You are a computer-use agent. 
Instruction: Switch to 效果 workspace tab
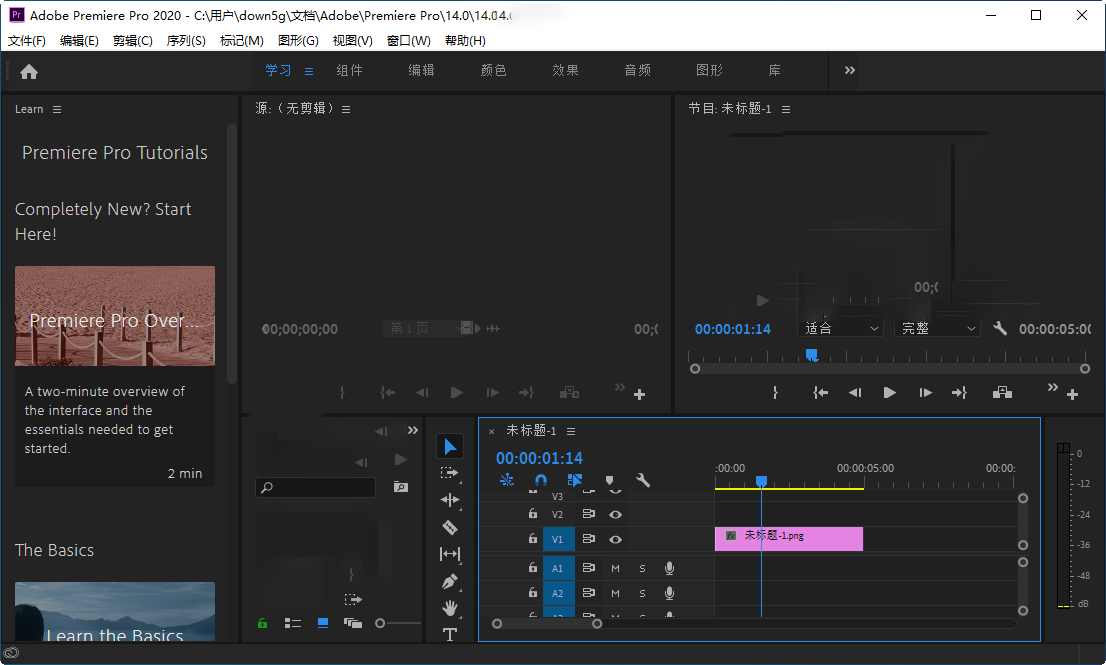tap(566, 70)
